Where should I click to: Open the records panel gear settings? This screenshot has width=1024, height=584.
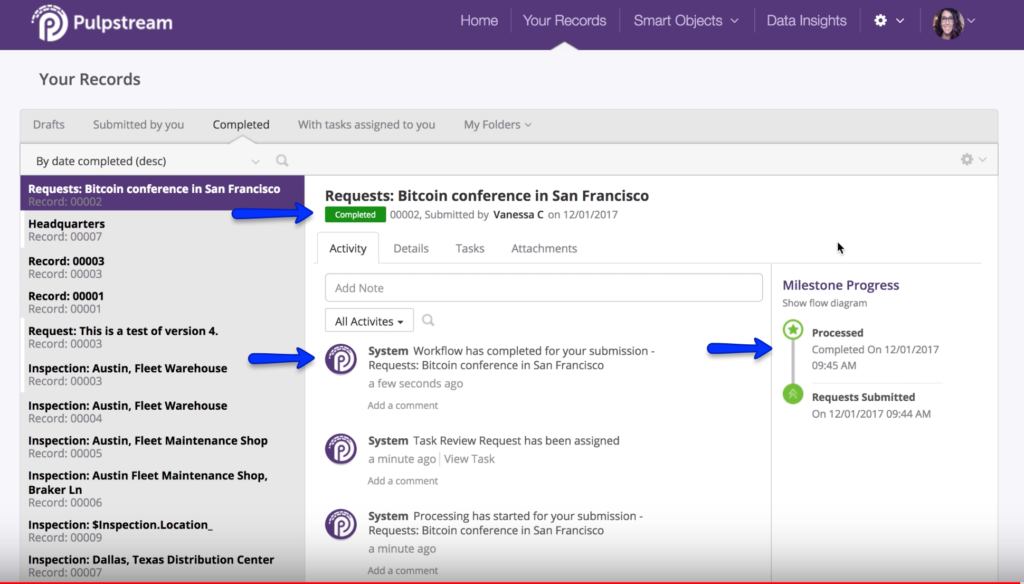[x=966, y=160]
